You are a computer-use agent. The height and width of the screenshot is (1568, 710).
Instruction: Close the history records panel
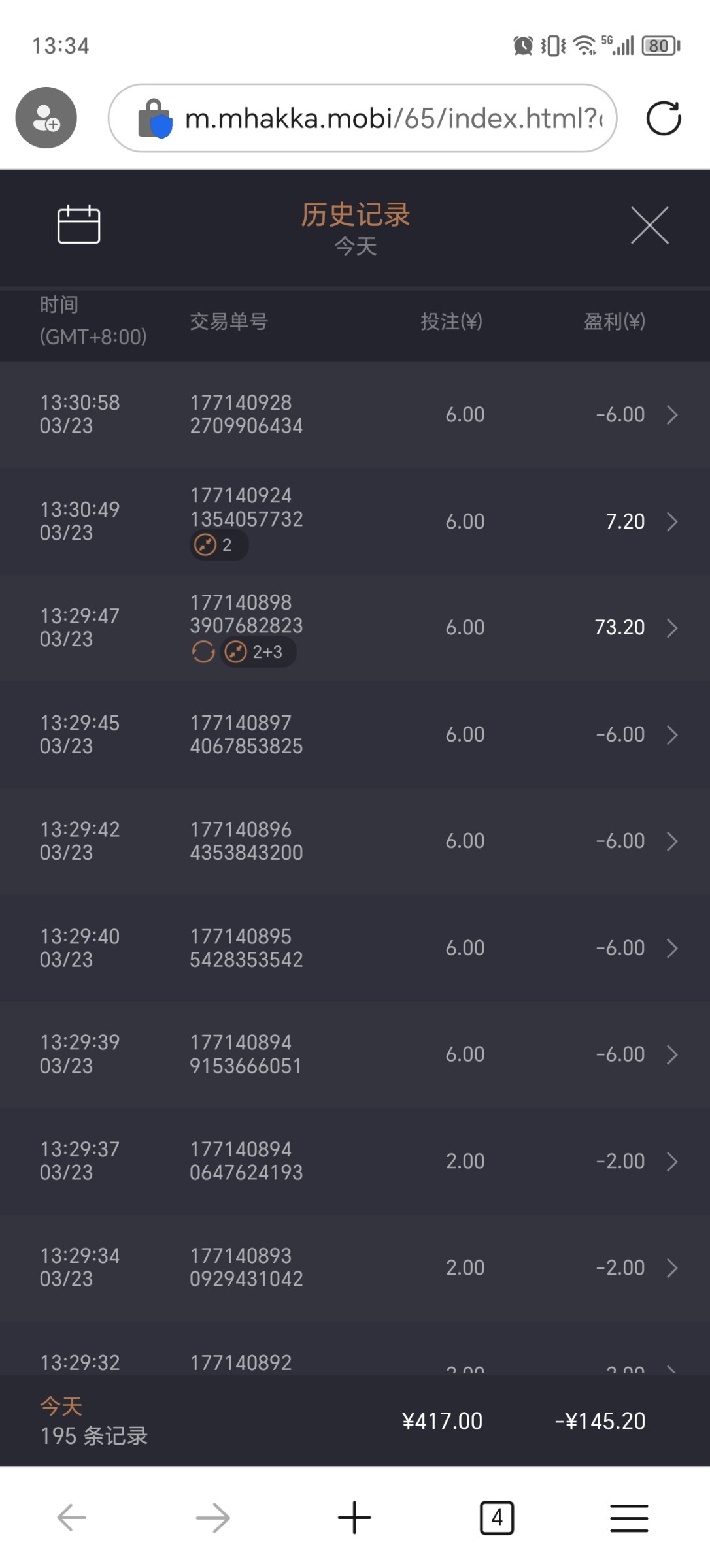click(x=649, y=225)
